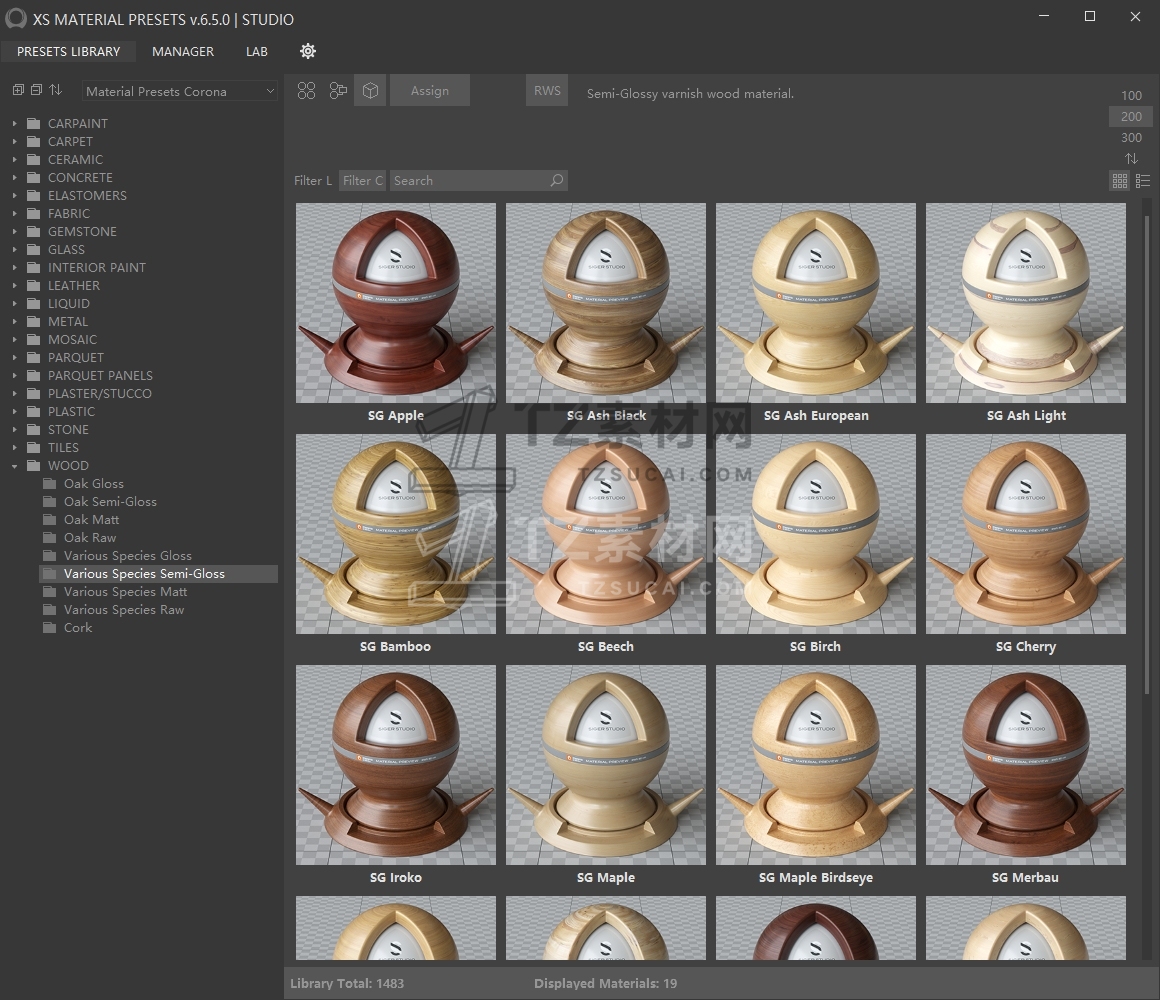Click the expand-all tree icon

[x=18, y=90]
